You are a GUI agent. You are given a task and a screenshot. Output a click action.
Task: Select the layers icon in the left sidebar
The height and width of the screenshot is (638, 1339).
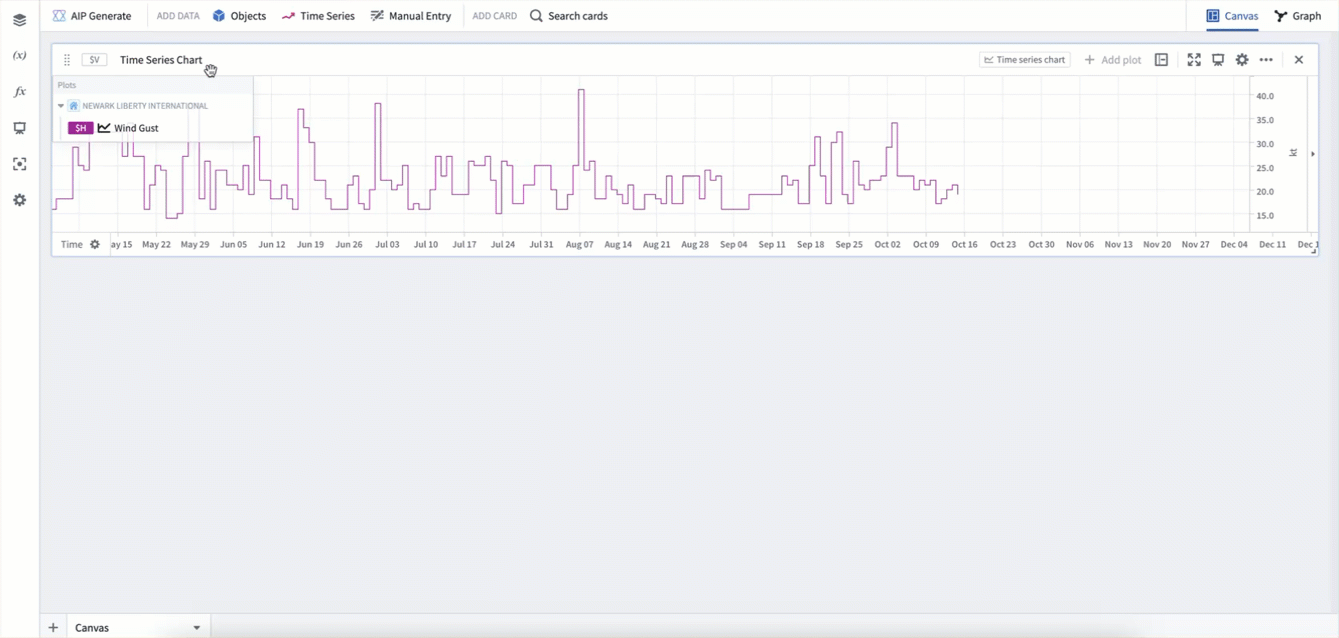pyautogui.click(x=19, y=20)
